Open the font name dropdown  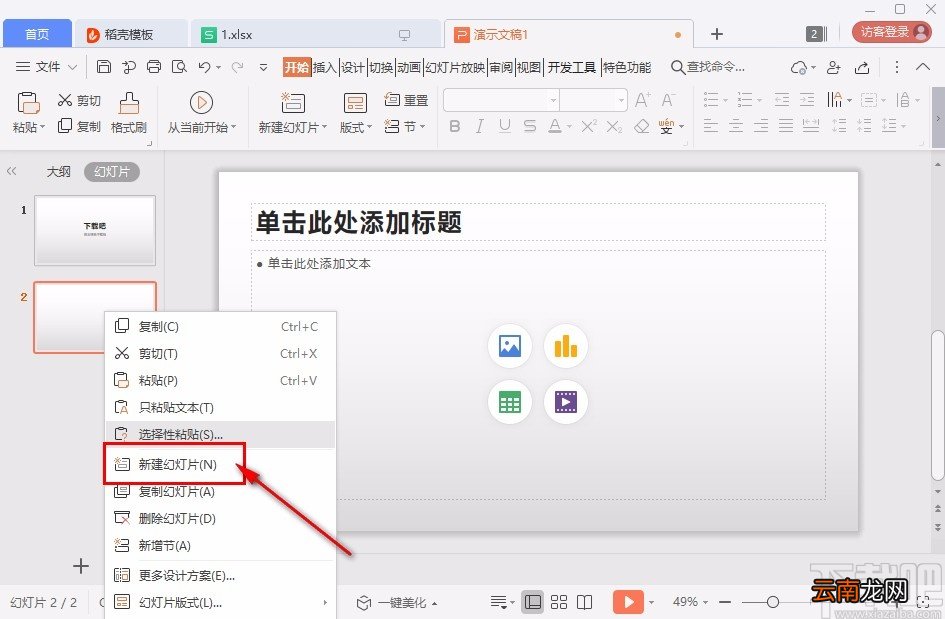pos(553,100)
